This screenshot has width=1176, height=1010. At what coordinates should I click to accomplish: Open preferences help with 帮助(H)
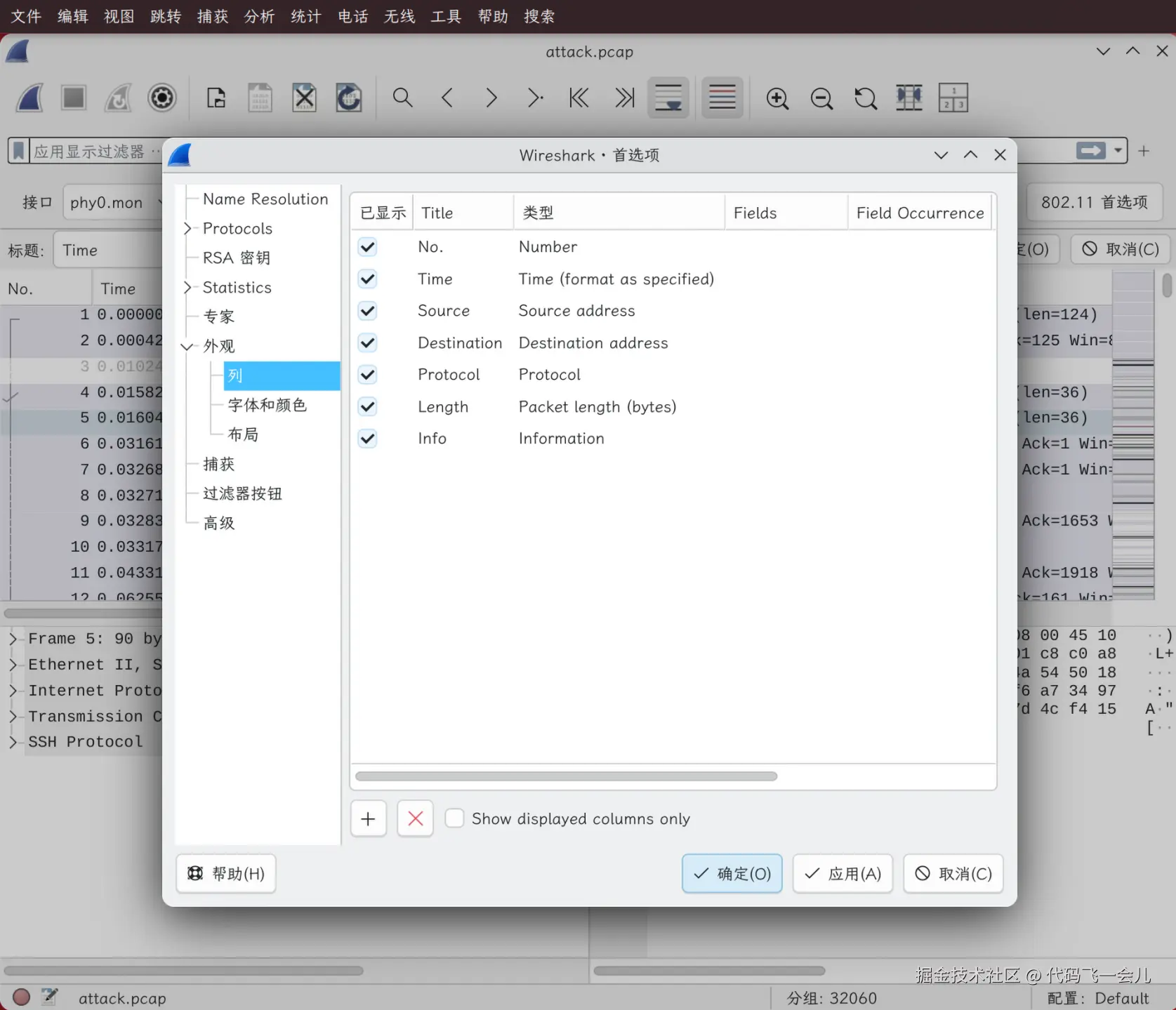[x=226, y=874]
